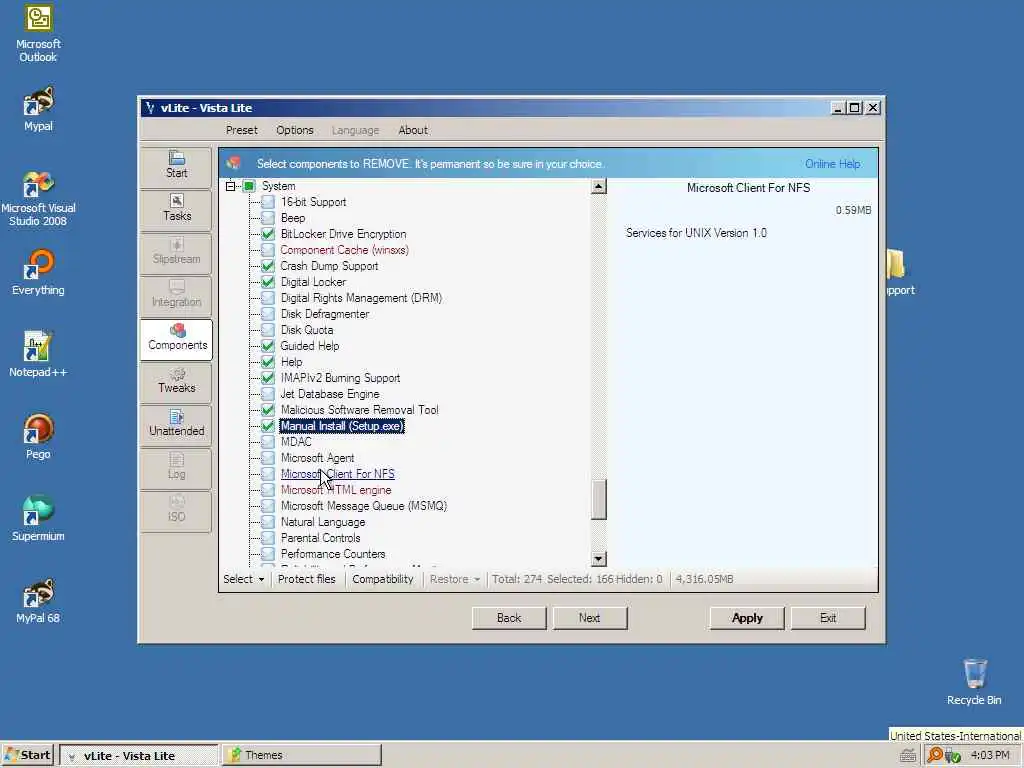Click the Back button

(x=509, y=618)
